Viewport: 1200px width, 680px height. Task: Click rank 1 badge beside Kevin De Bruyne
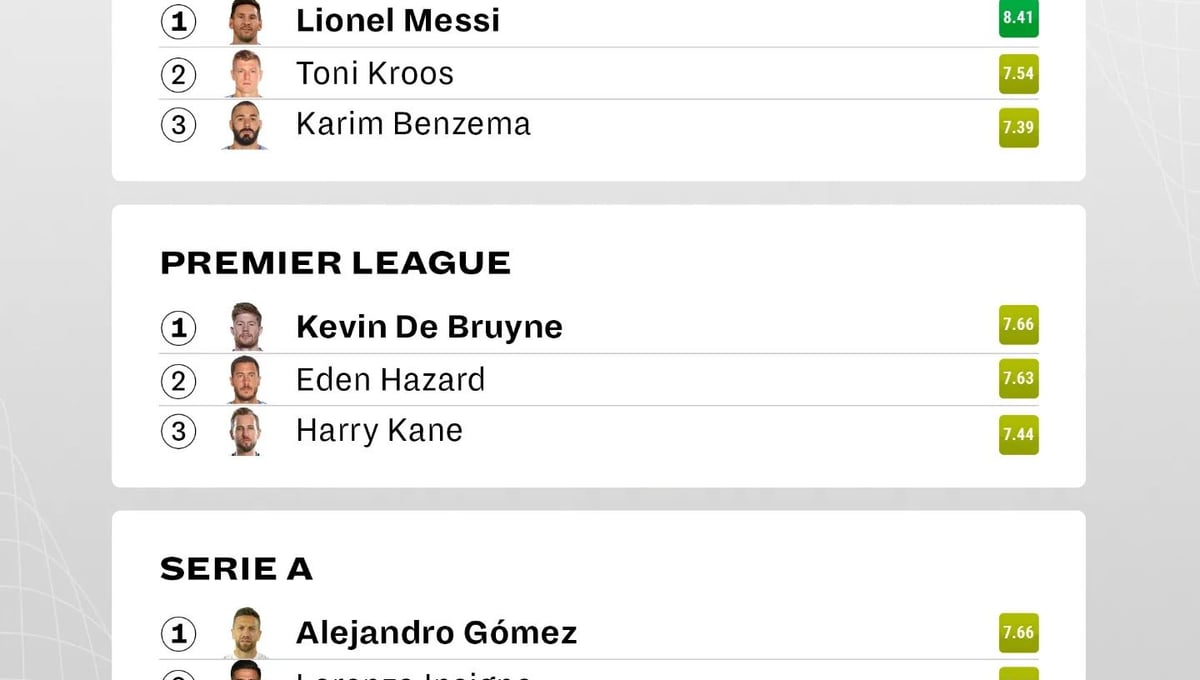(x=178, y=328)
